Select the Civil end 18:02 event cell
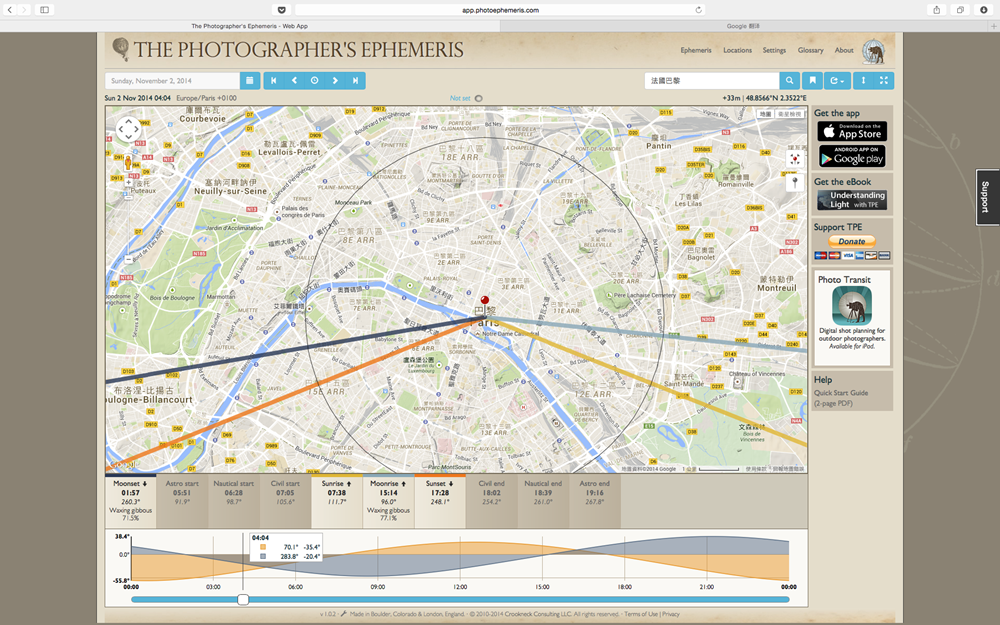 point(492,501)
